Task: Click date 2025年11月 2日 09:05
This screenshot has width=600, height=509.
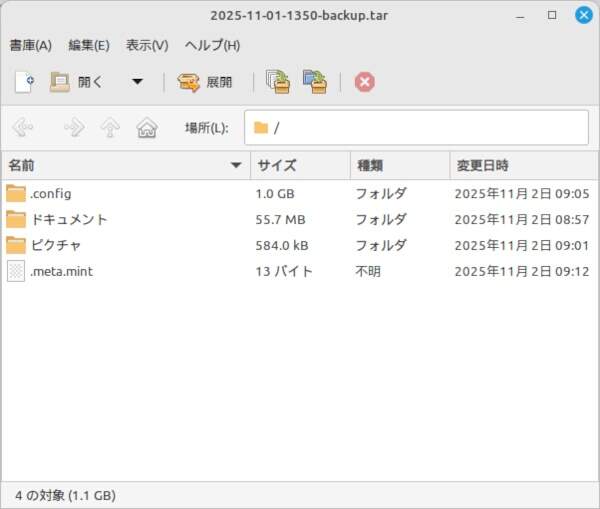Action: pyautogui.click(x=522, y=194)
